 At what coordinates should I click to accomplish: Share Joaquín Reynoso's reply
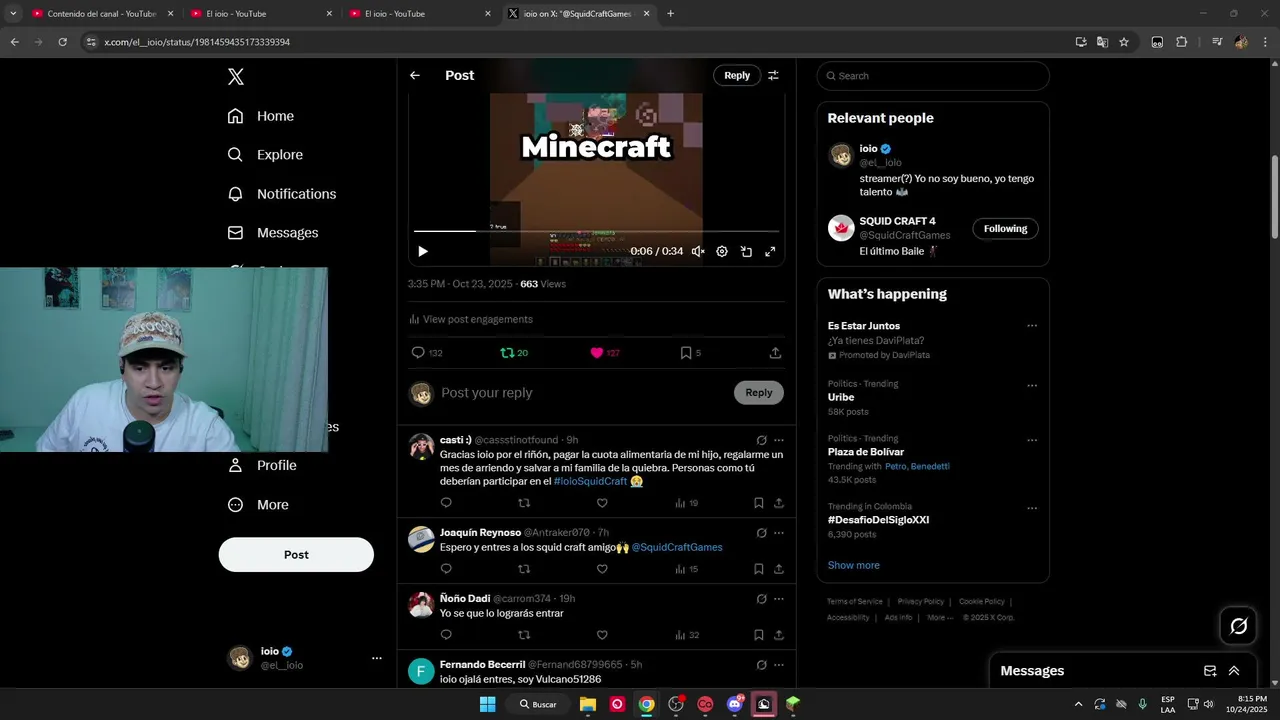coord(779,569)
